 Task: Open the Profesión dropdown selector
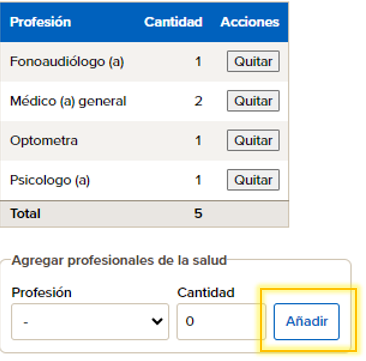tap(90, 321)
